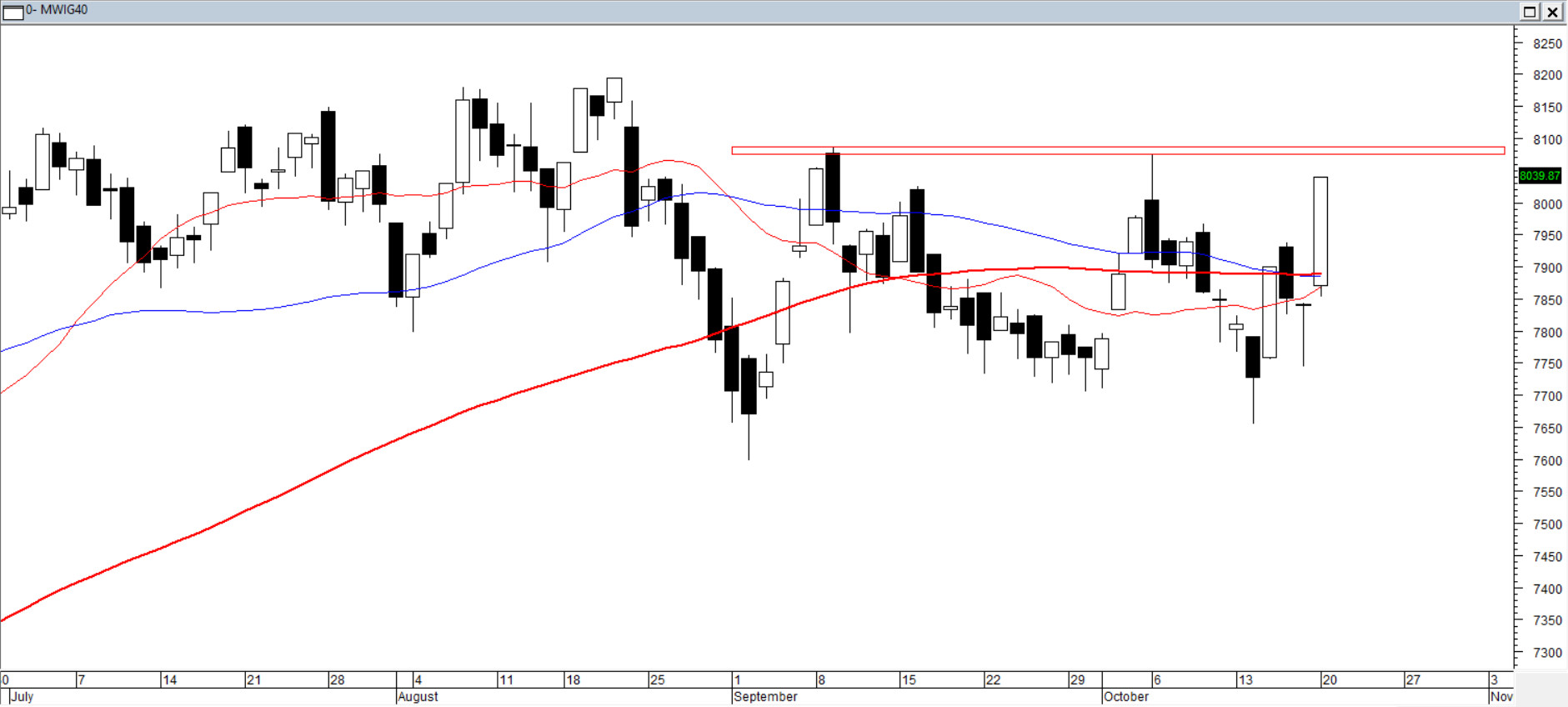The image size is (1568, 707).
Task: Click the 8250 price axis label
Action: (x=1547, y=44)
